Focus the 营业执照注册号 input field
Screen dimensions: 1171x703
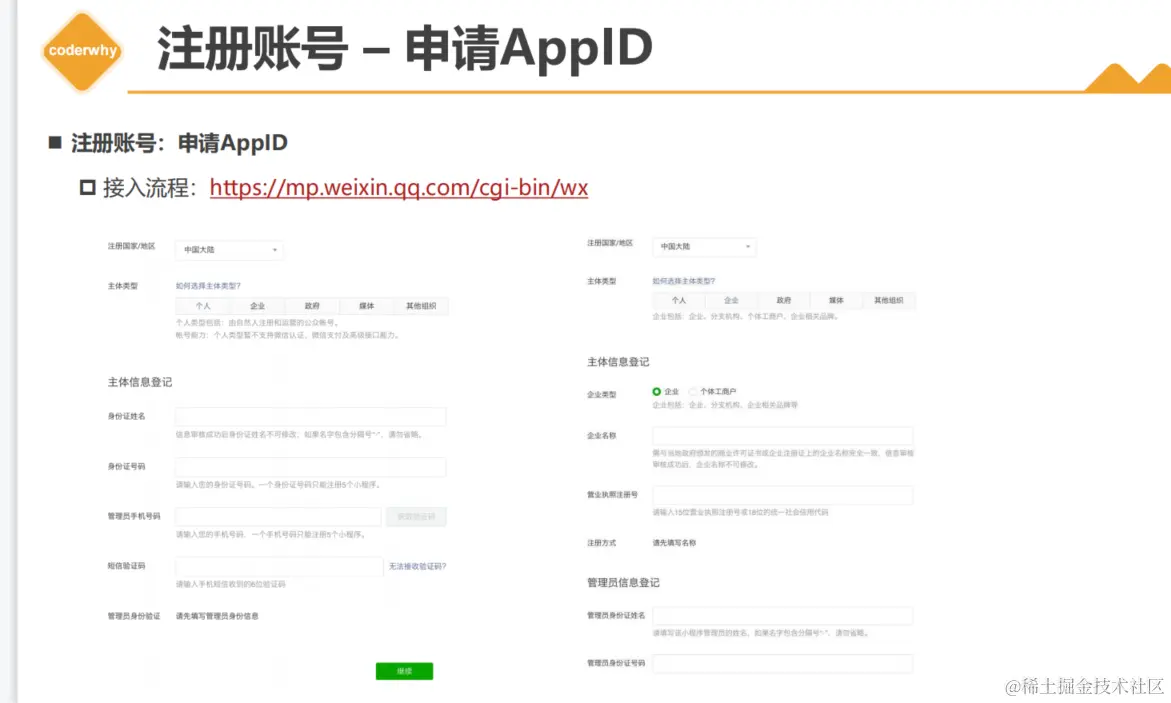point(783,495)
